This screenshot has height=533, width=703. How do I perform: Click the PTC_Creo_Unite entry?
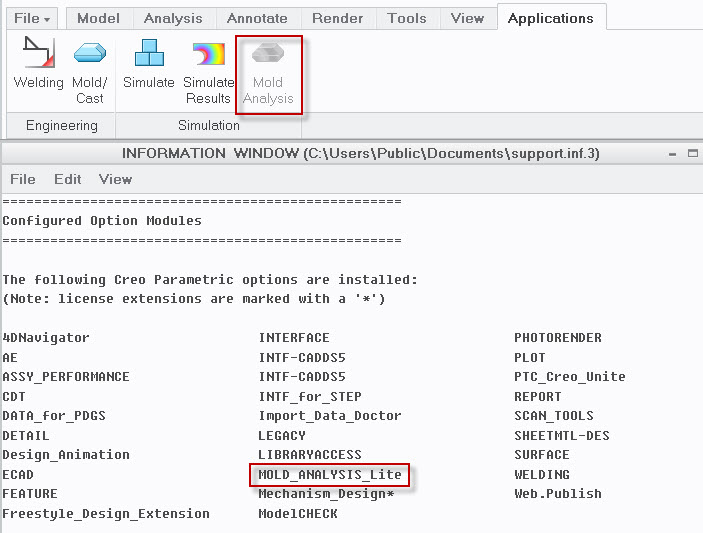[569, 377]
